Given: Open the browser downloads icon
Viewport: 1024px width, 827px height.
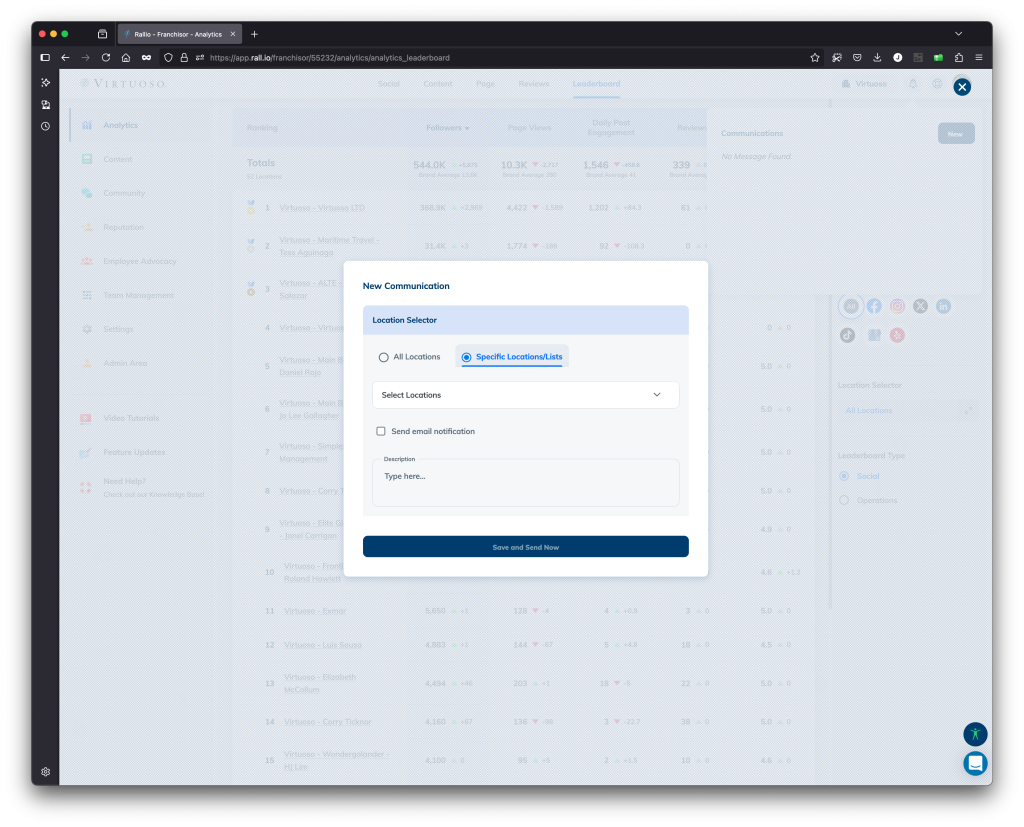Looking at the screenshot, I should 877,58.
